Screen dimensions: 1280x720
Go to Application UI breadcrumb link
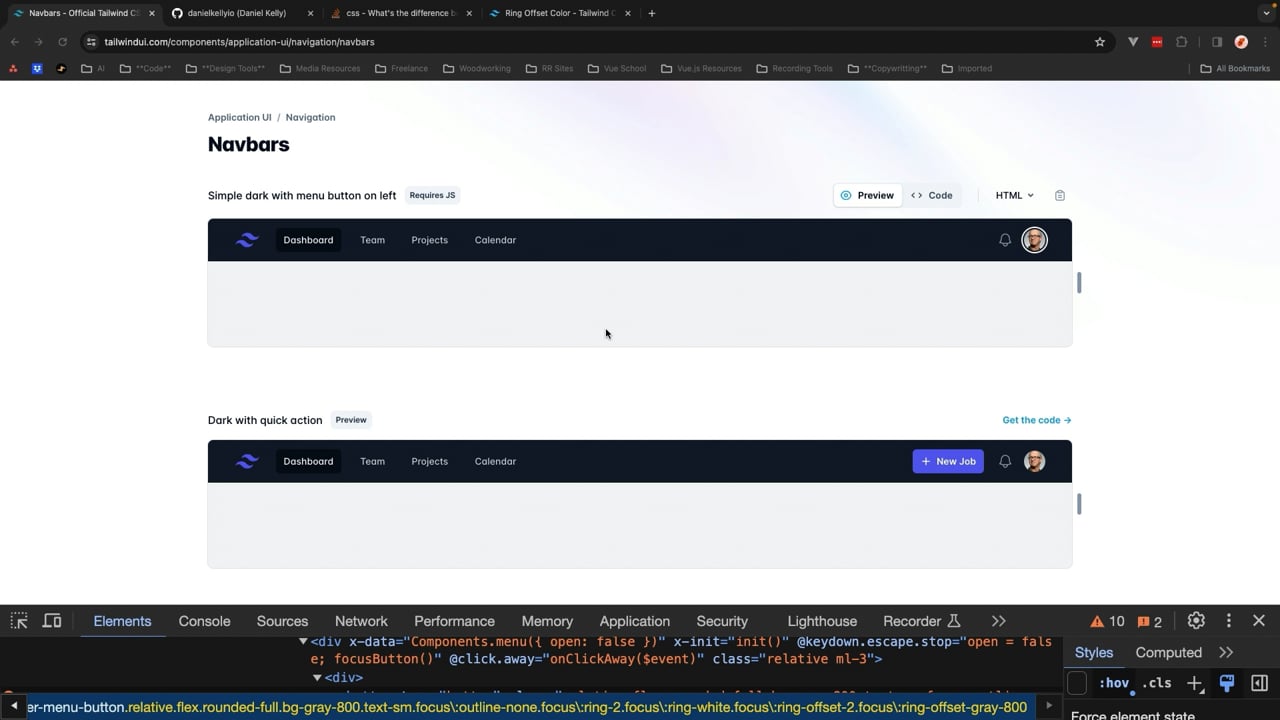(x=239, y=117)
